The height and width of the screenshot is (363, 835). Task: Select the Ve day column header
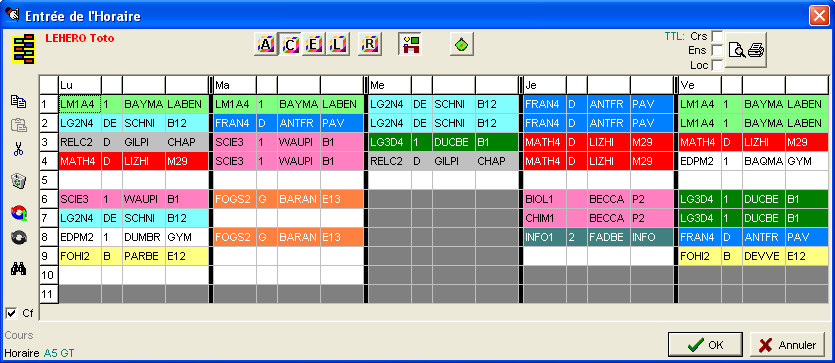pyautogui.click(x=700, y=85)
